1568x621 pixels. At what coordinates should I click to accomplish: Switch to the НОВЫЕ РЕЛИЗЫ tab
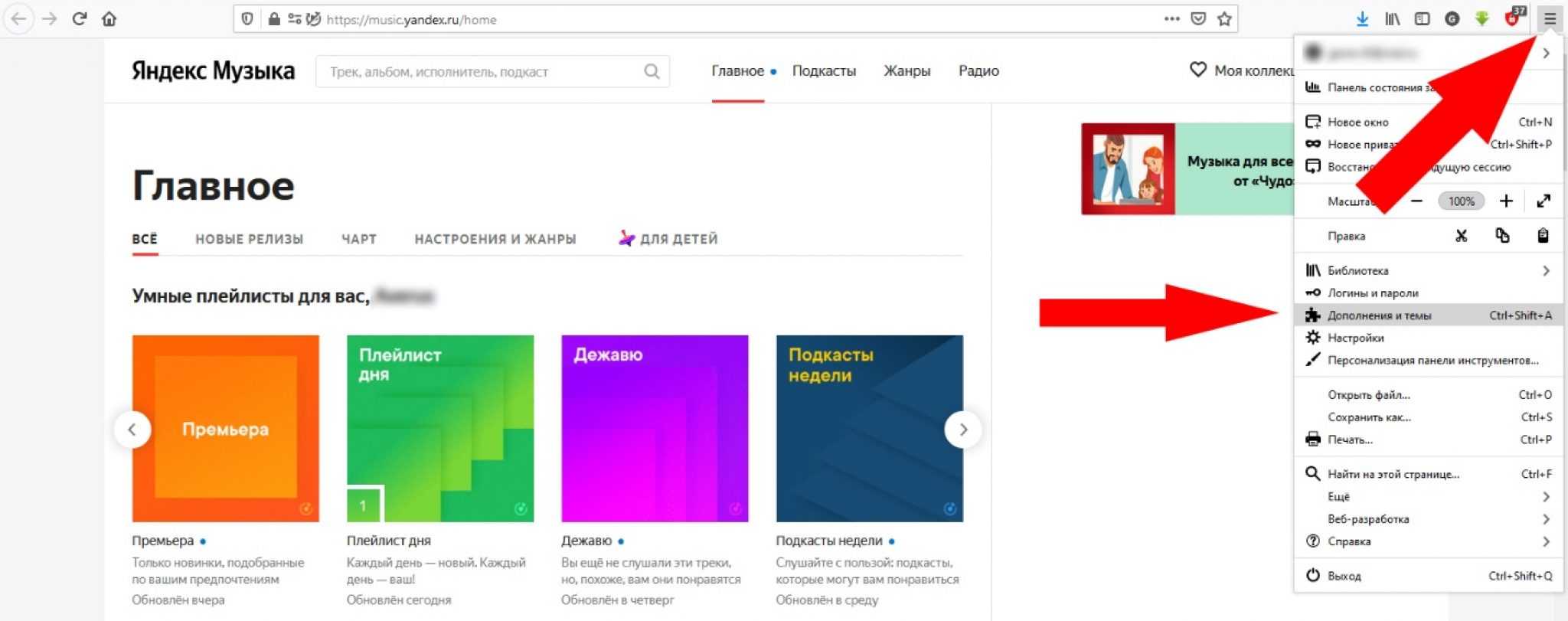tap(249, 239)
